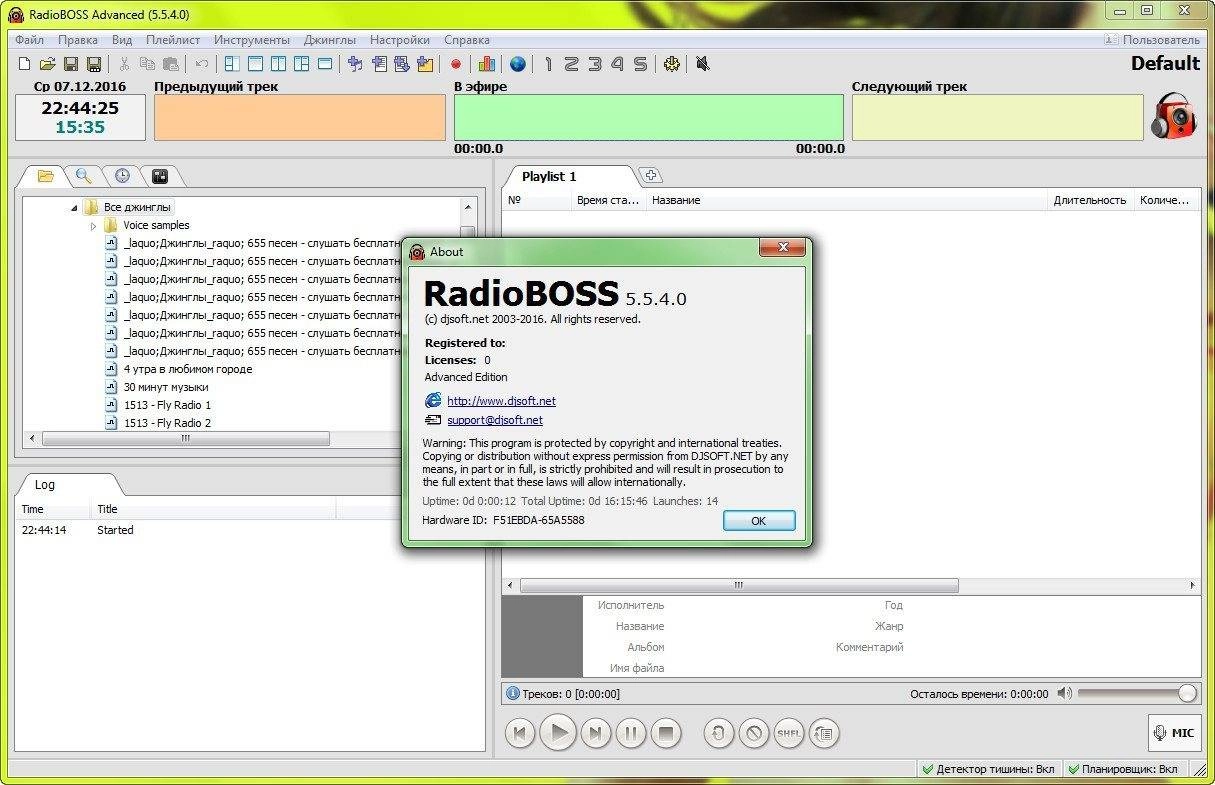
Task: Switch to preset number 3
Action: tap(595, 64)
